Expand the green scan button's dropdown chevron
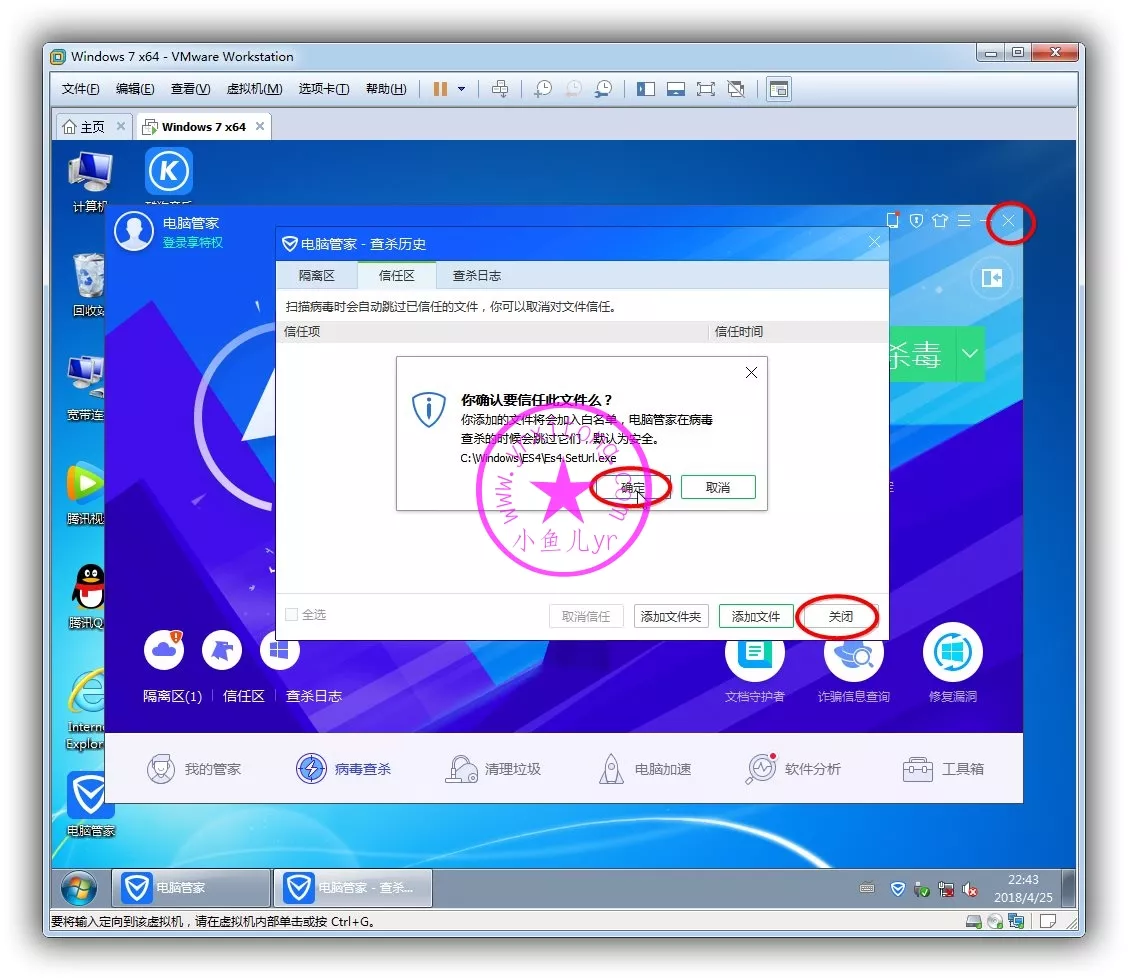Viewport: 1128px width, 980px height. pyautogui.click(x=970, y=354)
